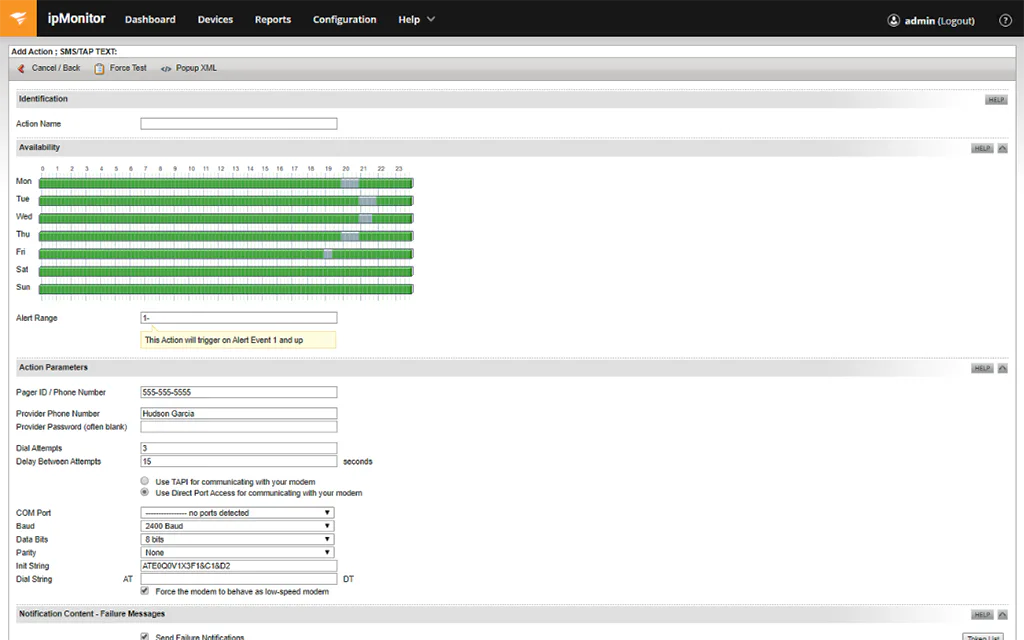Click the Saturday availability bar
This screenshot has height=640, width=1024.
pyautogui.click(x=226, y=272)
